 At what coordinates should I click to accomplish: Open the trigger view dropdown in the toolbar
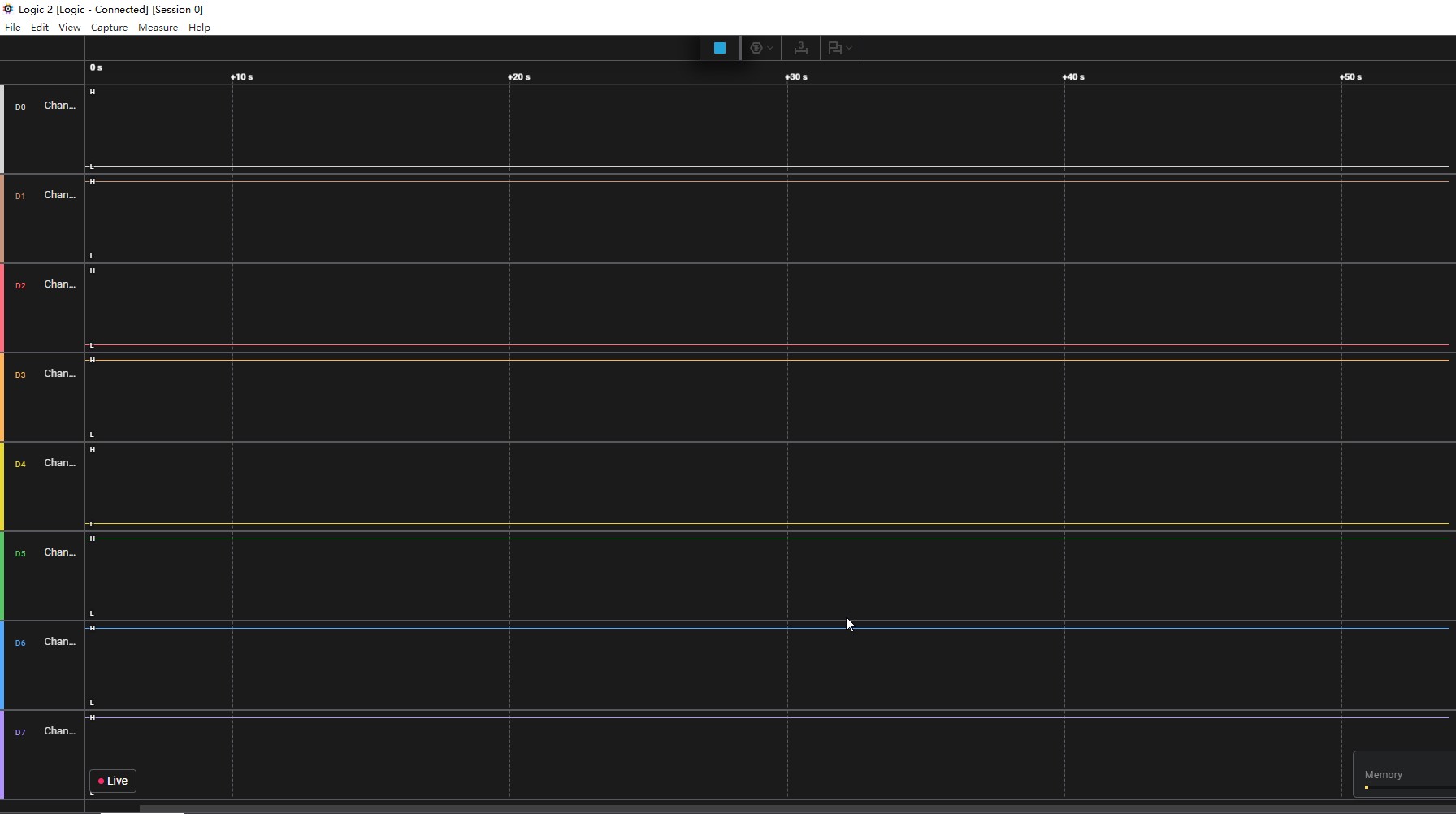760,48
